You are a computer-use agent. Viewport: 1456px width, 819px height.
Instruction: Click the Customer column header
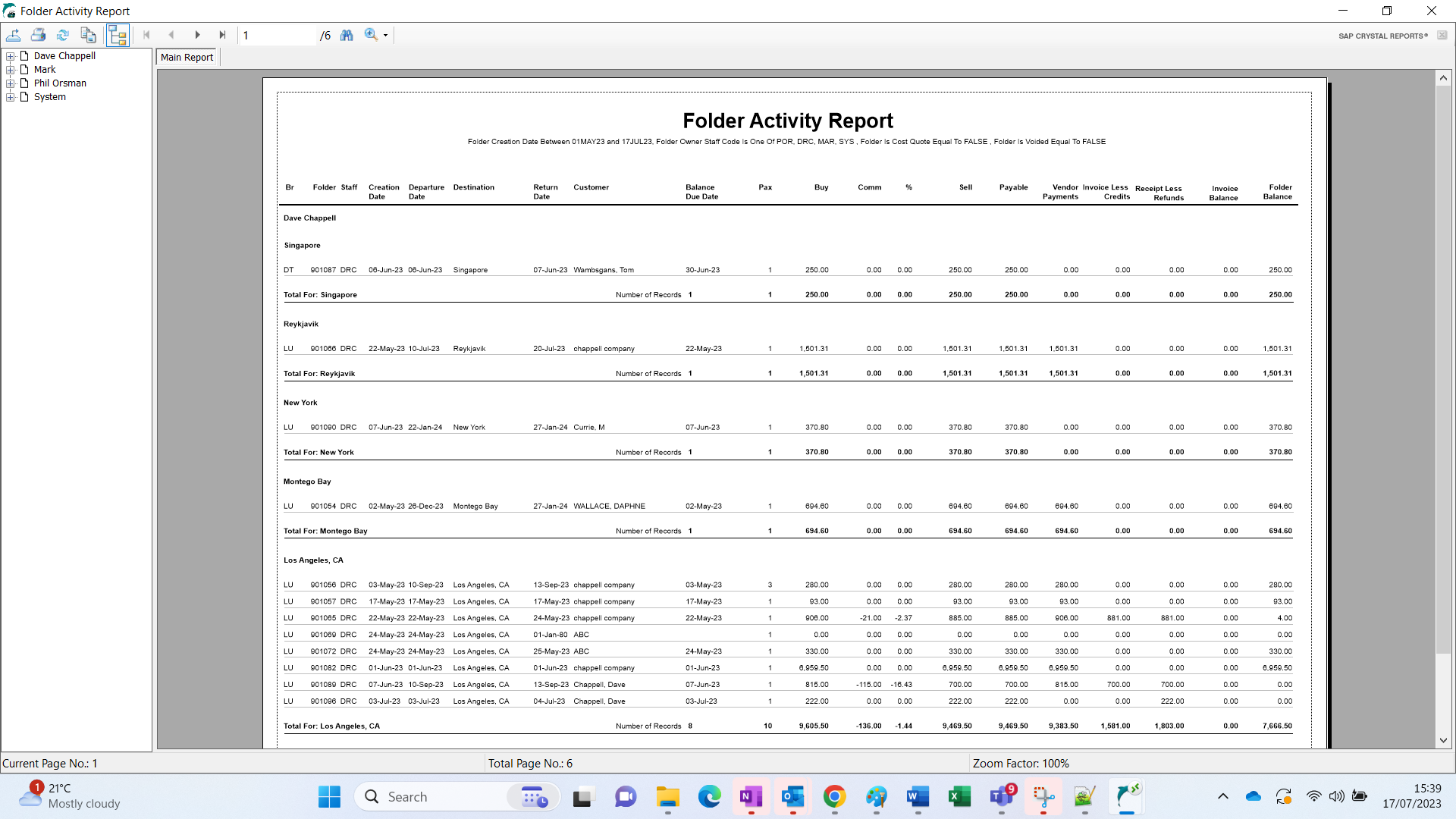[591, 187]
